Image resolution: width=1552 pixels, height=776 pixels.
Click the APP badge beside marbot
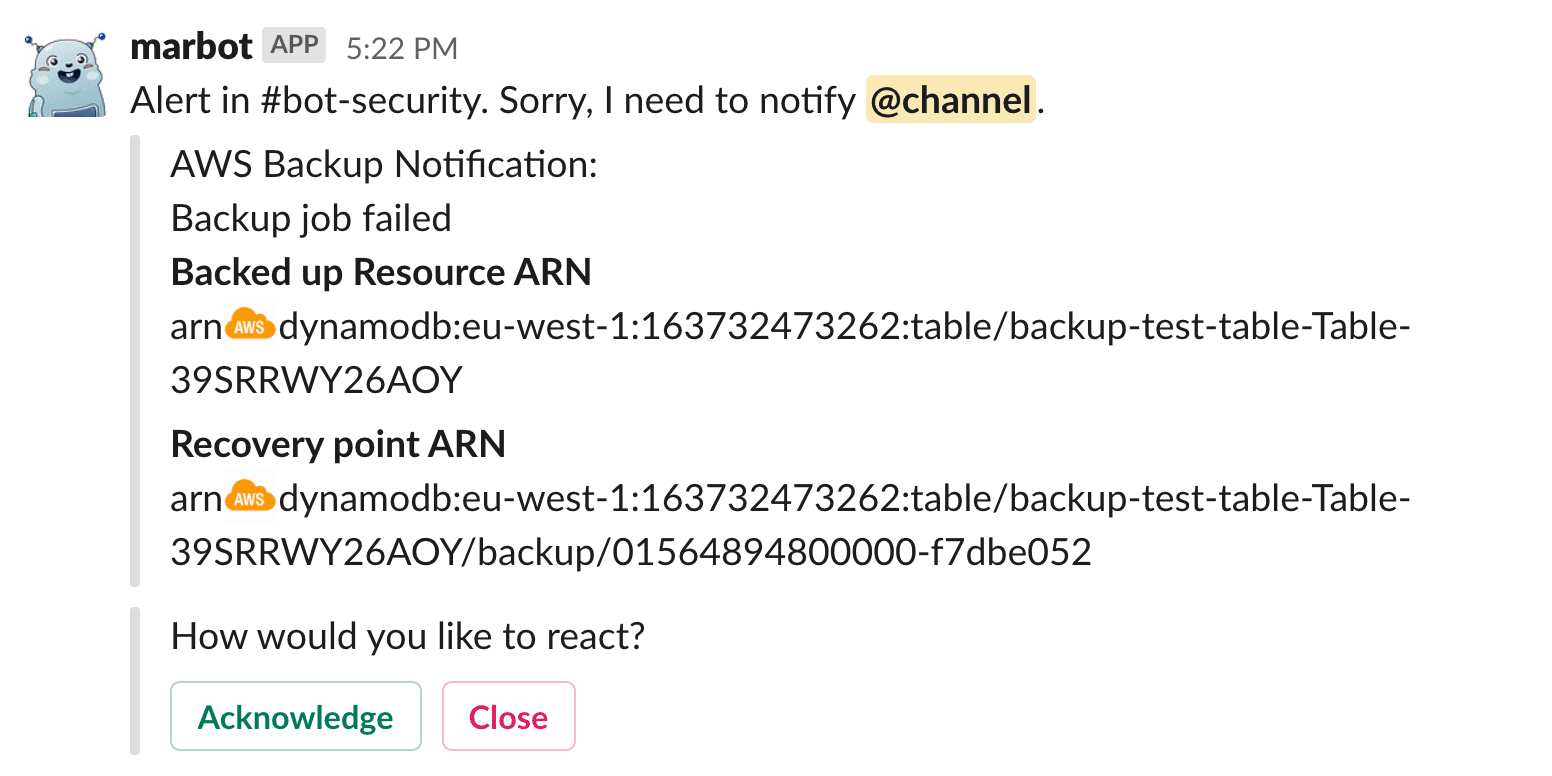click(x=294, y=45)
